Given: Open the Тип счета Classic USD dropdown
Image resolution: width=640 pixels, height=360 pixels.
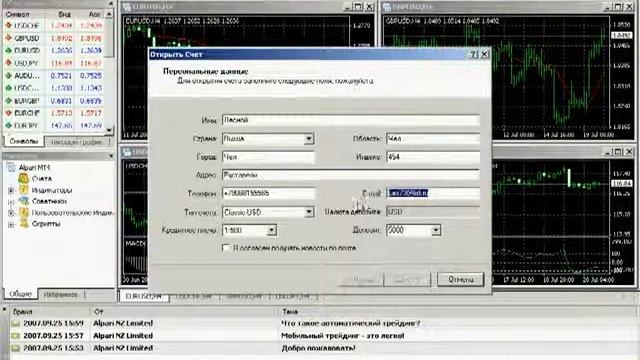Looking at the screenshot, I should (309, 212).
